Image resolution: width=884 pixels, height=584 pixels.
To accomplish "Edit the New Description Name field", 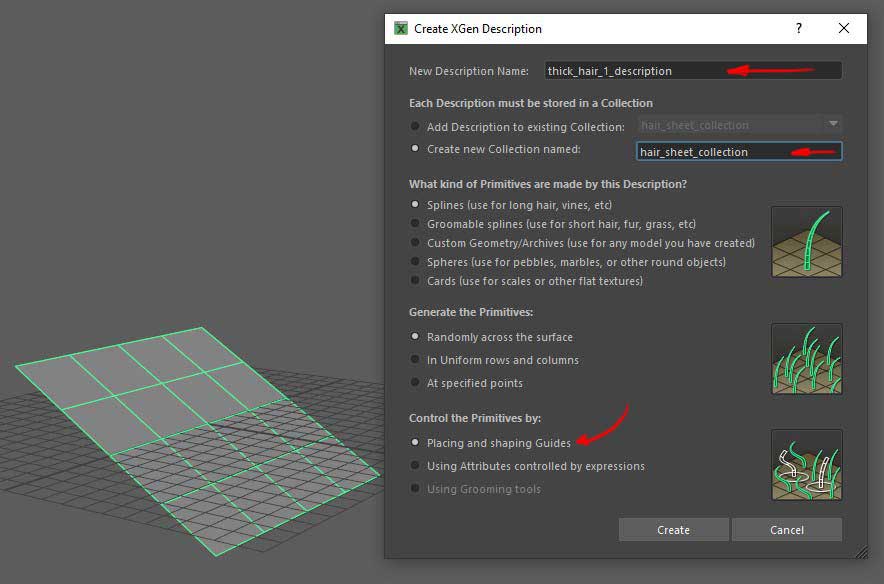I will 693,71.
